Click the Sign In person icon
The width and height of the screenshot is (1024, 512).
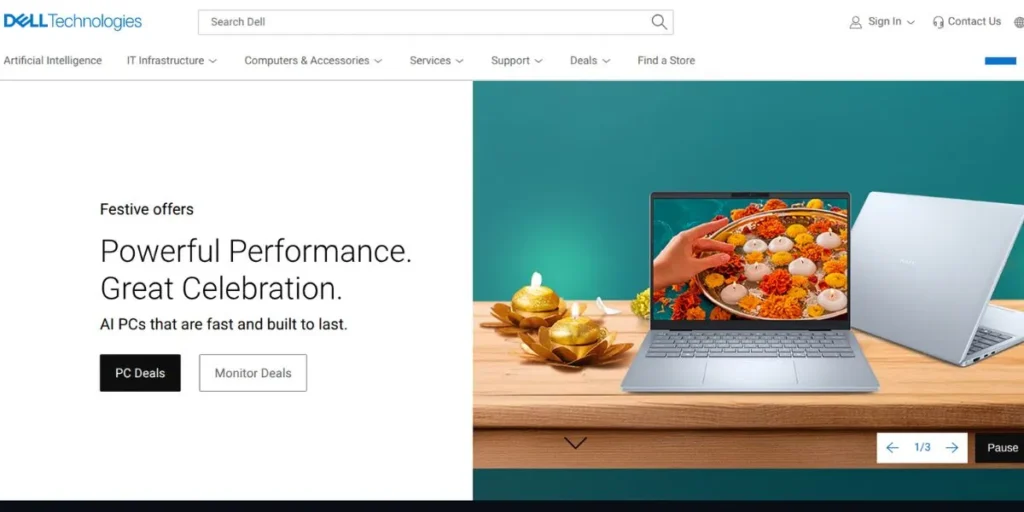(855, 22)
